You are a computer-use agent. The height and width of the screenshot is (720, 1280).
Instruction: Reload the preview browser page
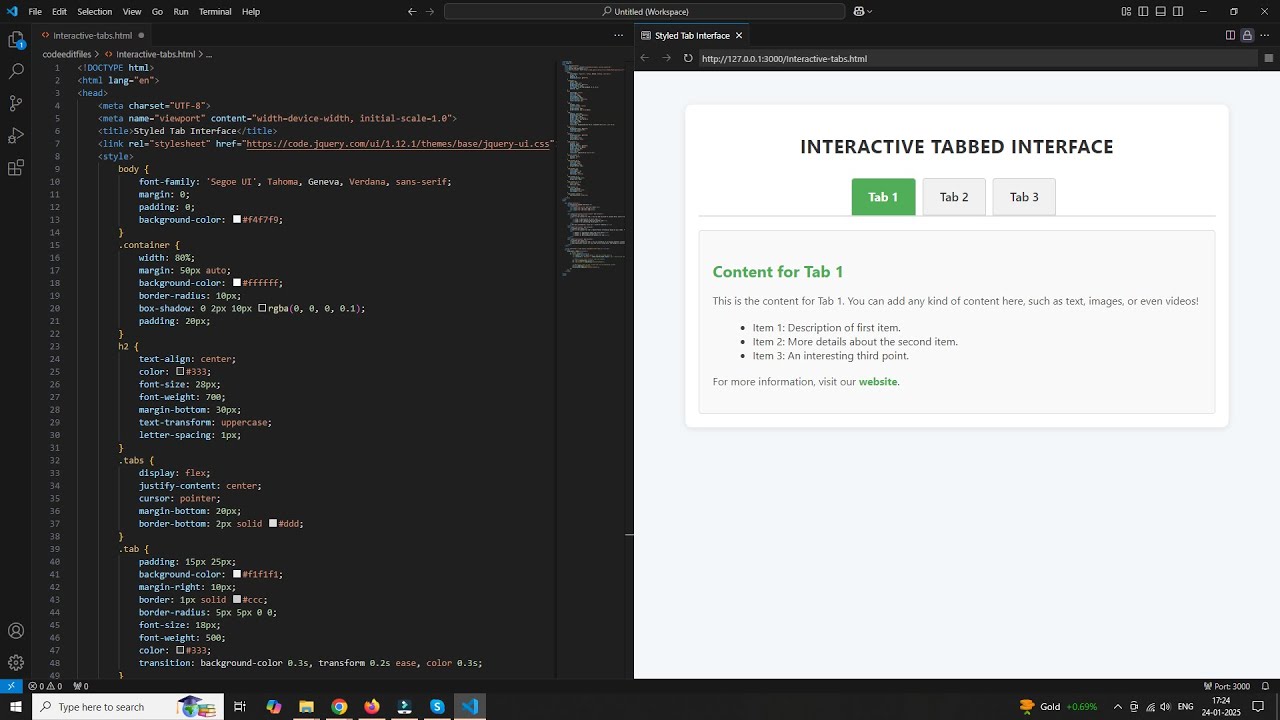click(x=688, y=58)
